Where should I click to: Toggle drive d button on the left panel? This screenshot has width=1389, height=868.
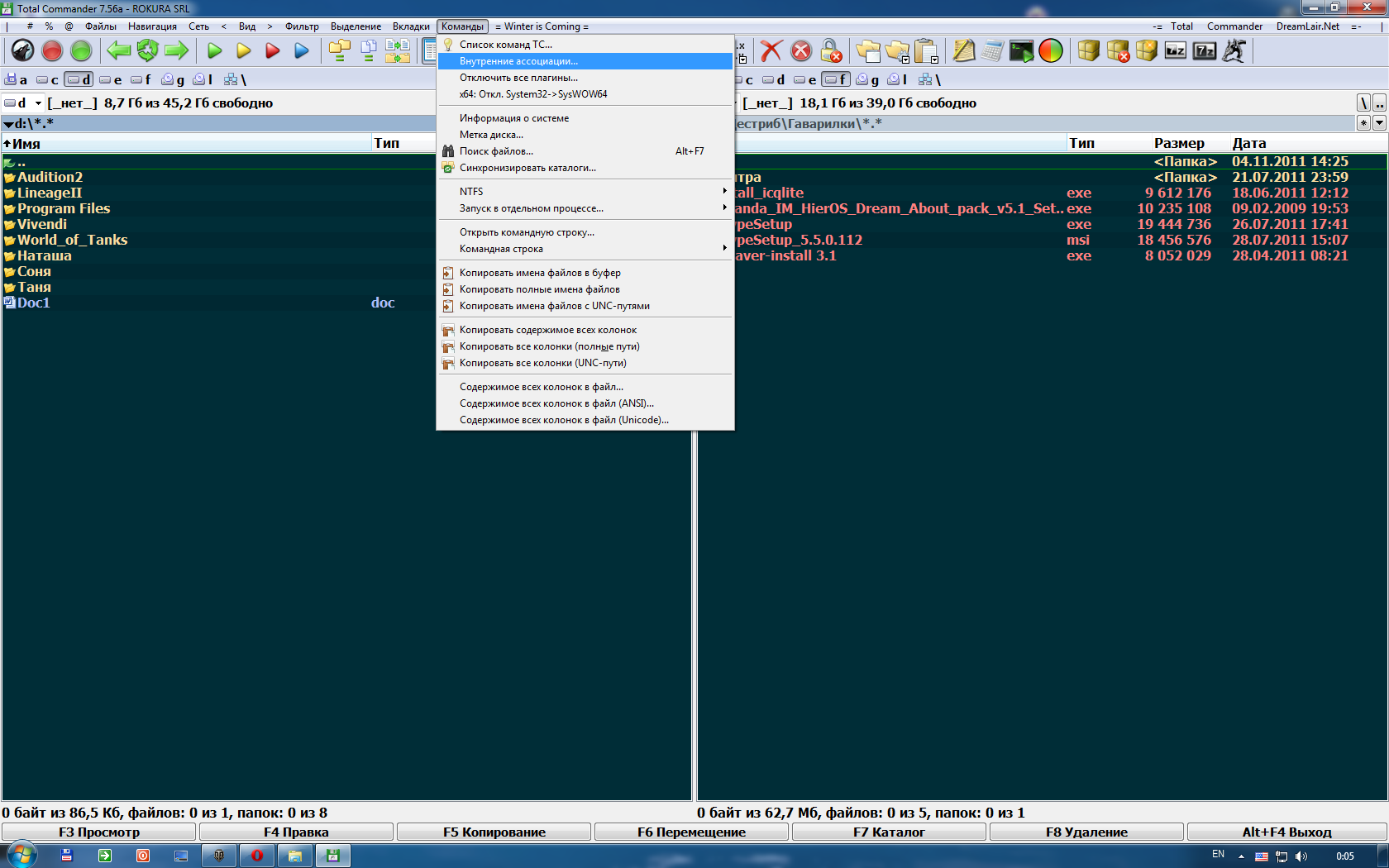(78, 79)
